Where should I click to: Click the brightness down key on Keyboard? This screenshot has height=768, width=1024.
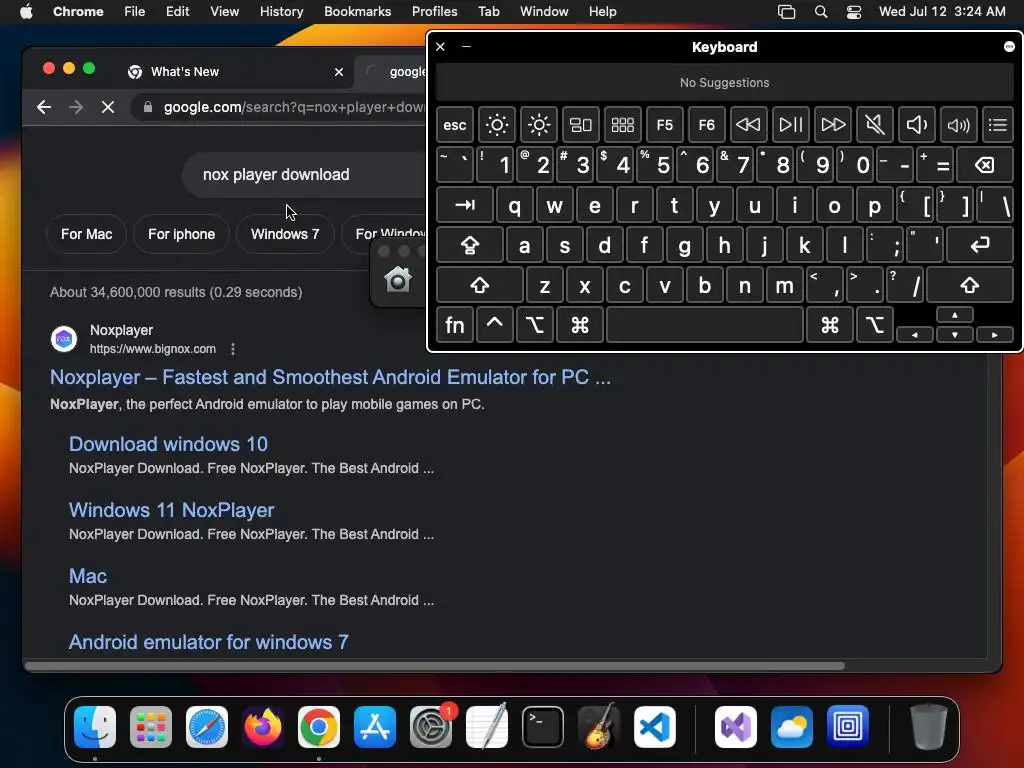coord(496,125)
